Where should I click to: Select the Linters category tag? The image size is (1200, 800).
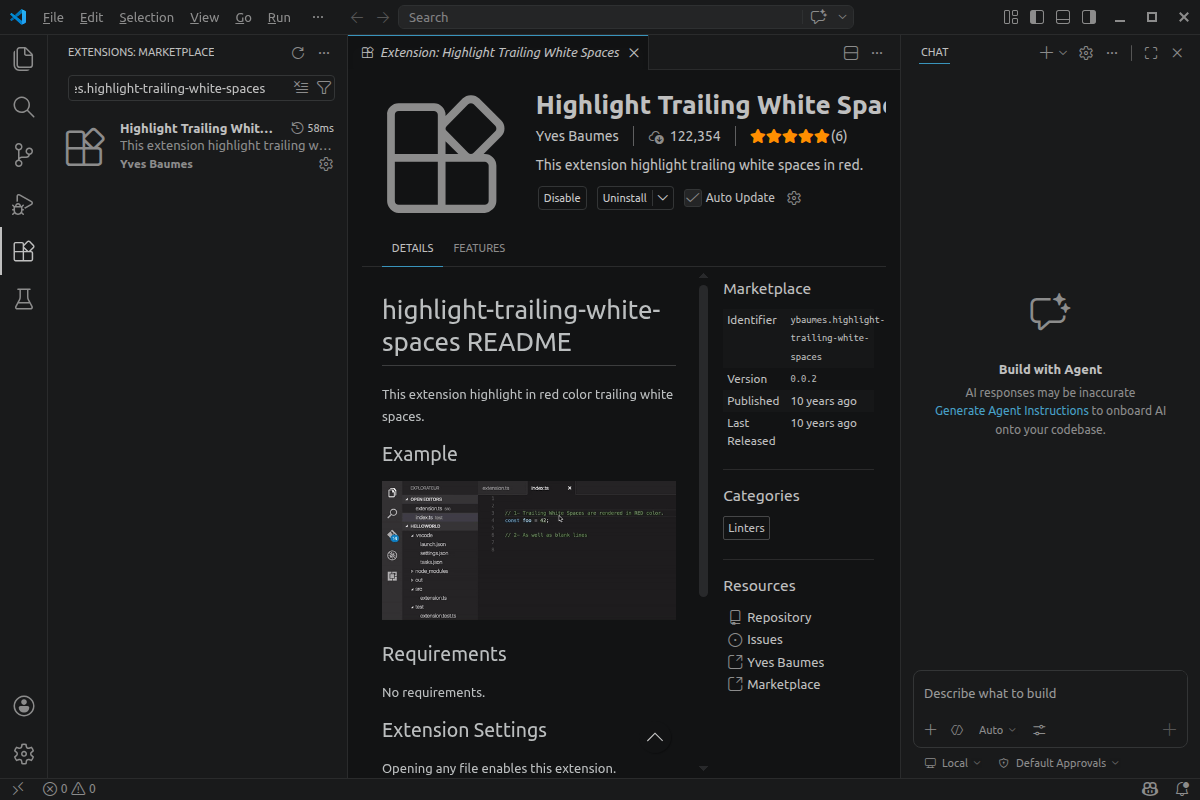click(746, 528)
